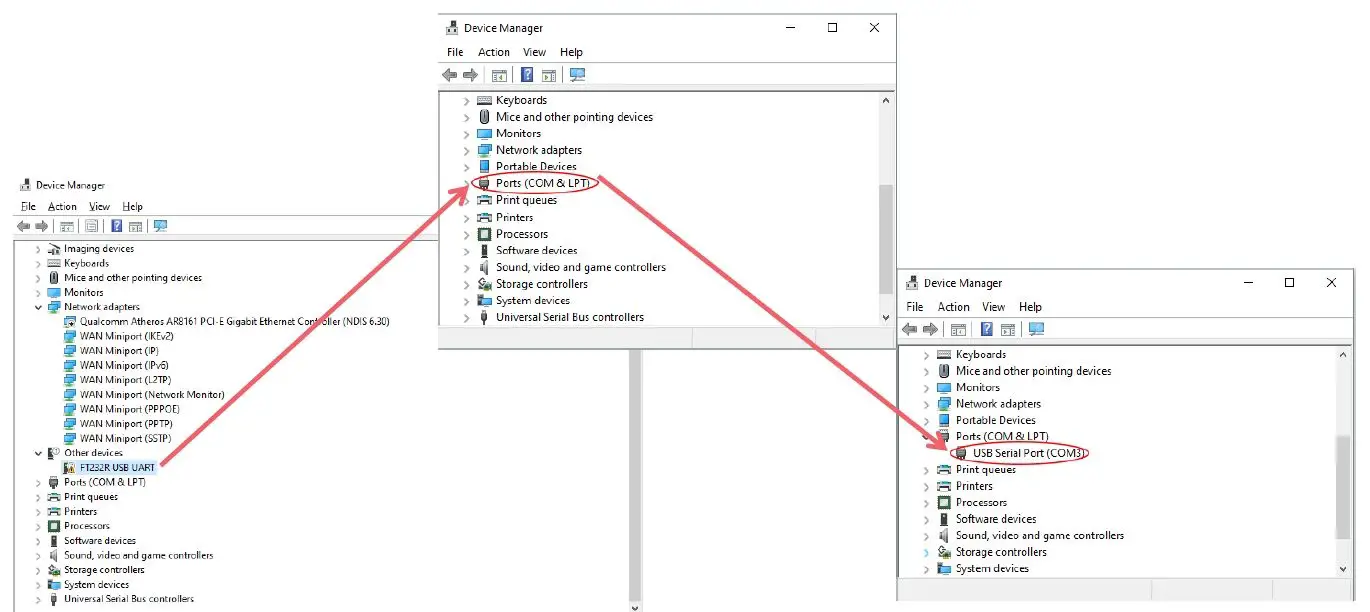
Task: Click scroll-up arrow in middle window scrollbar
Action: point(885,100)
